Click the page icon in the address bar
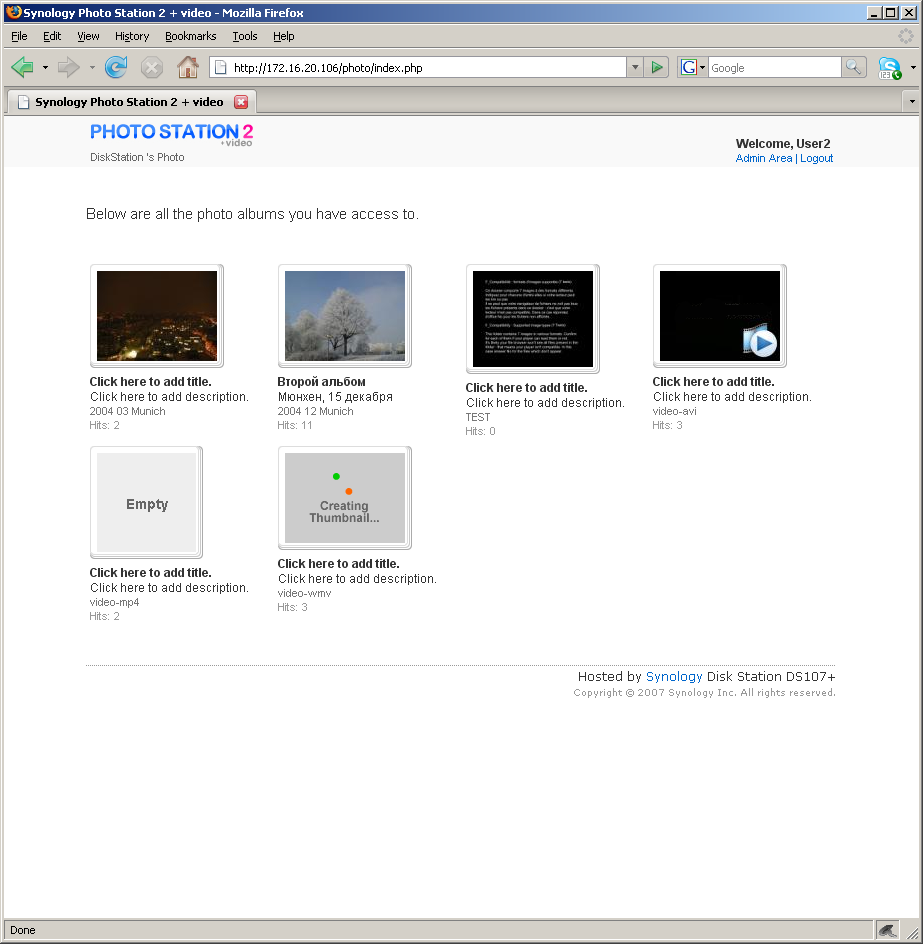Image resolution: width=923 pixels, height=944 pixels. pyautogui.click(x=221, y=67)
